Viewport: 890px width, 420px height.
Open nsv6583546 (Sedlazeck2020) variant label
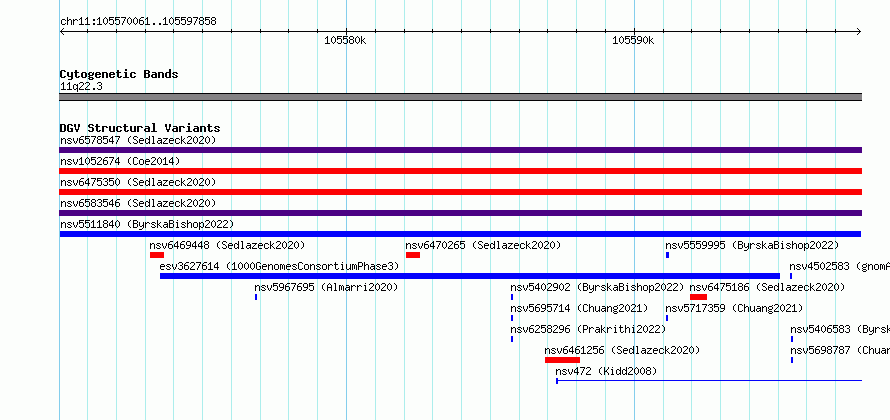pos(138,203)
